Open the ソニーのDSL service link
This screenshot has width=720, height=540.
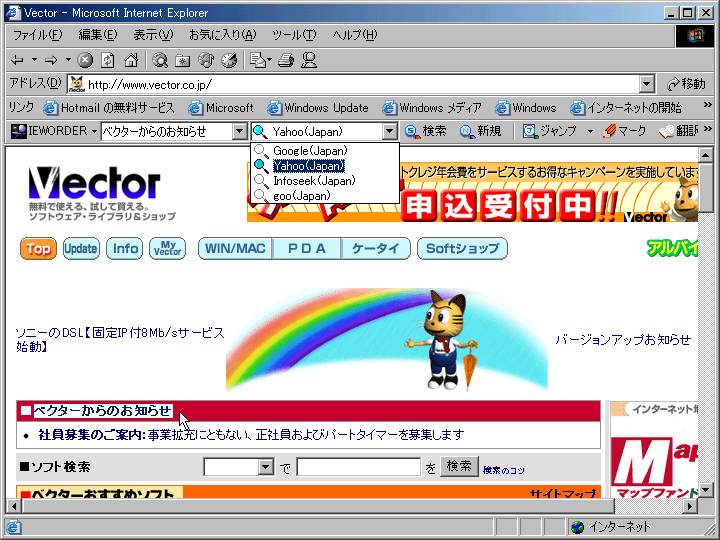pyautogui.click(x=120, y=339)
